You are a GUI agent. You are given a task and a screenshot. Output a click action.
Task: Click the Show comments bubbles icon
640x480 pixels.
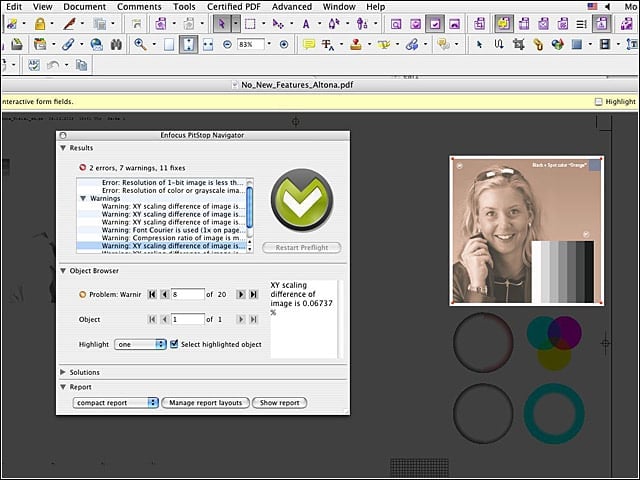[x=443, y=44]
